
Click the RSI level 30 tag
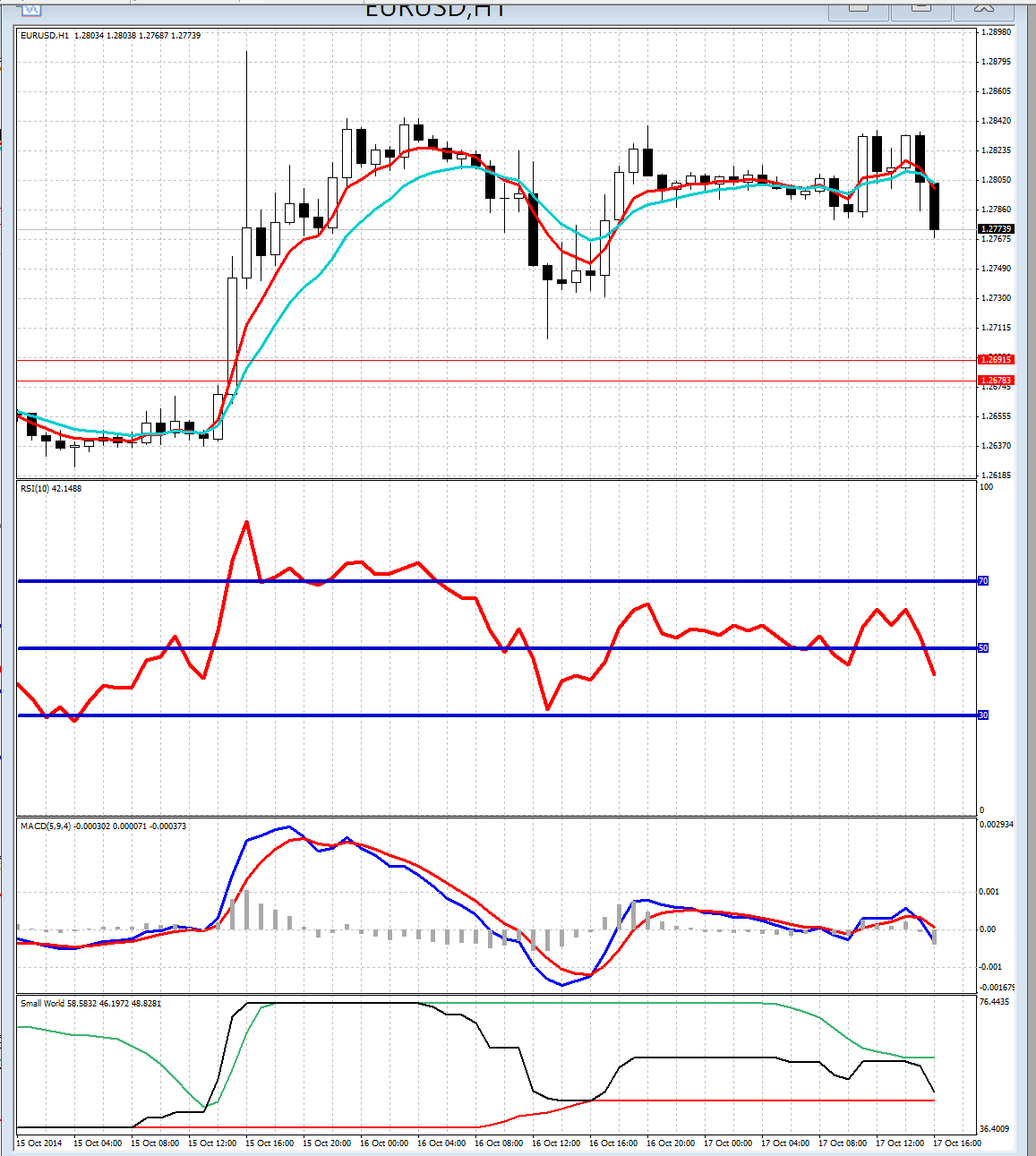click(983, 715)
